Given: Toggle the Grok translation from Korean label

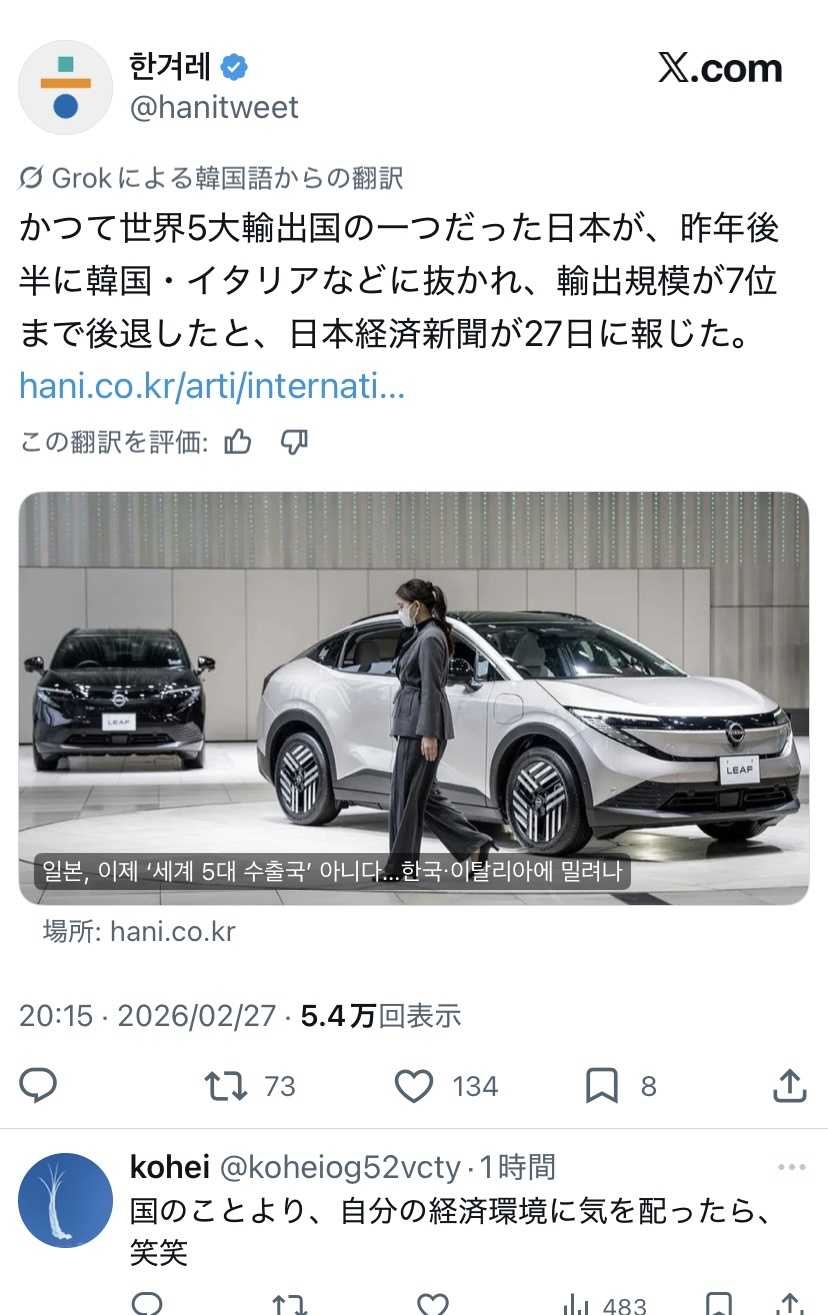Looking at the screenshot, I should [212, 178].
